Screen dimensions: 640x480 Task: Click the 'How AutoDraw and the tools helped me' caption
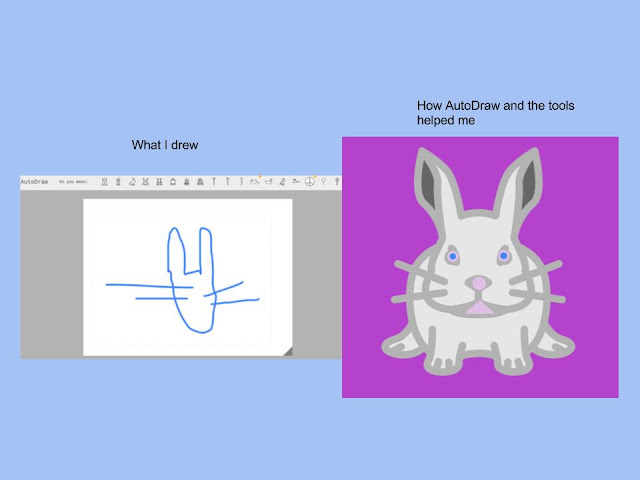[x=496, y=113]
